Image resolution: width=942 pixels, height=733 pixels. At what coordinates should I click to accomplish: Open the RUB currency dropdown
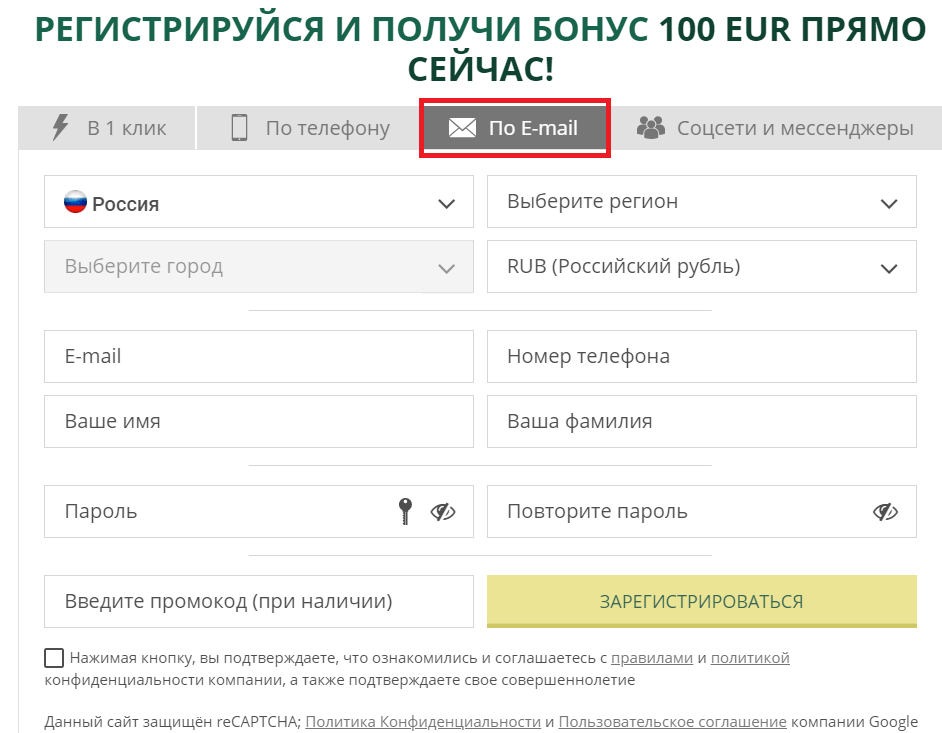click(702, 267)
